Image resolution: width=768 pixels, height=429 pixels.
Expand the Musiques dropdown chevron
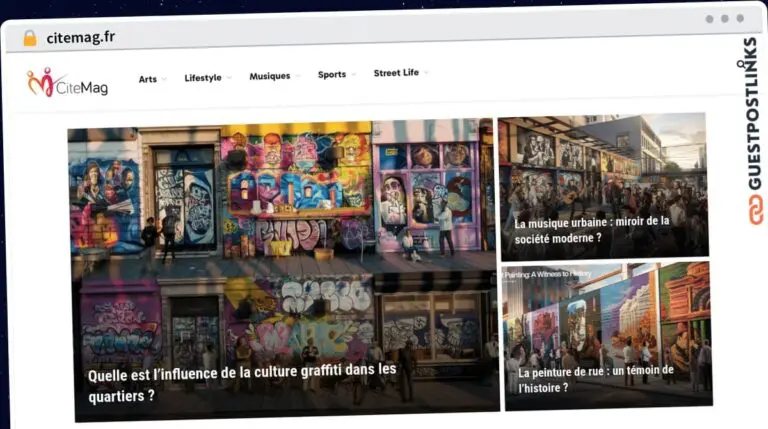point(298,76)
